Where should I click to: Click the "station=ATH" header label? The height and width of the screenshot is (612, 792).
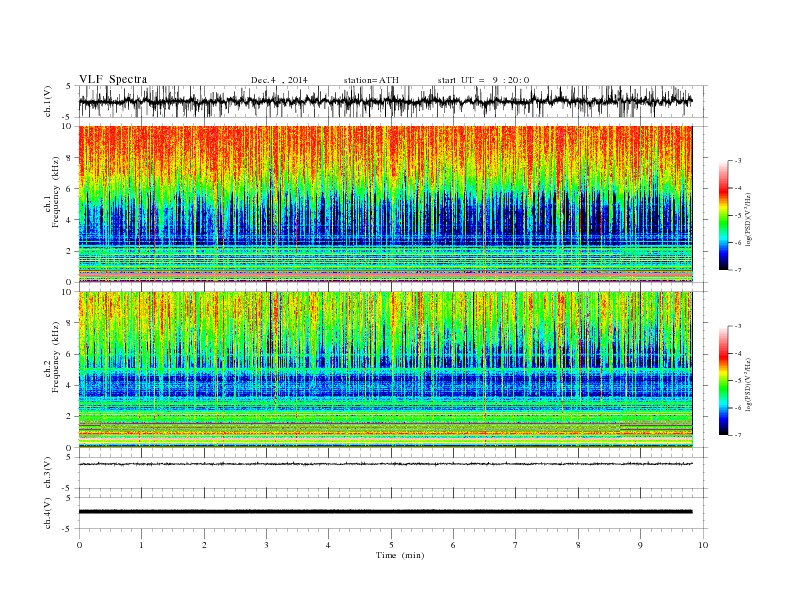click(x=371, y=80)
